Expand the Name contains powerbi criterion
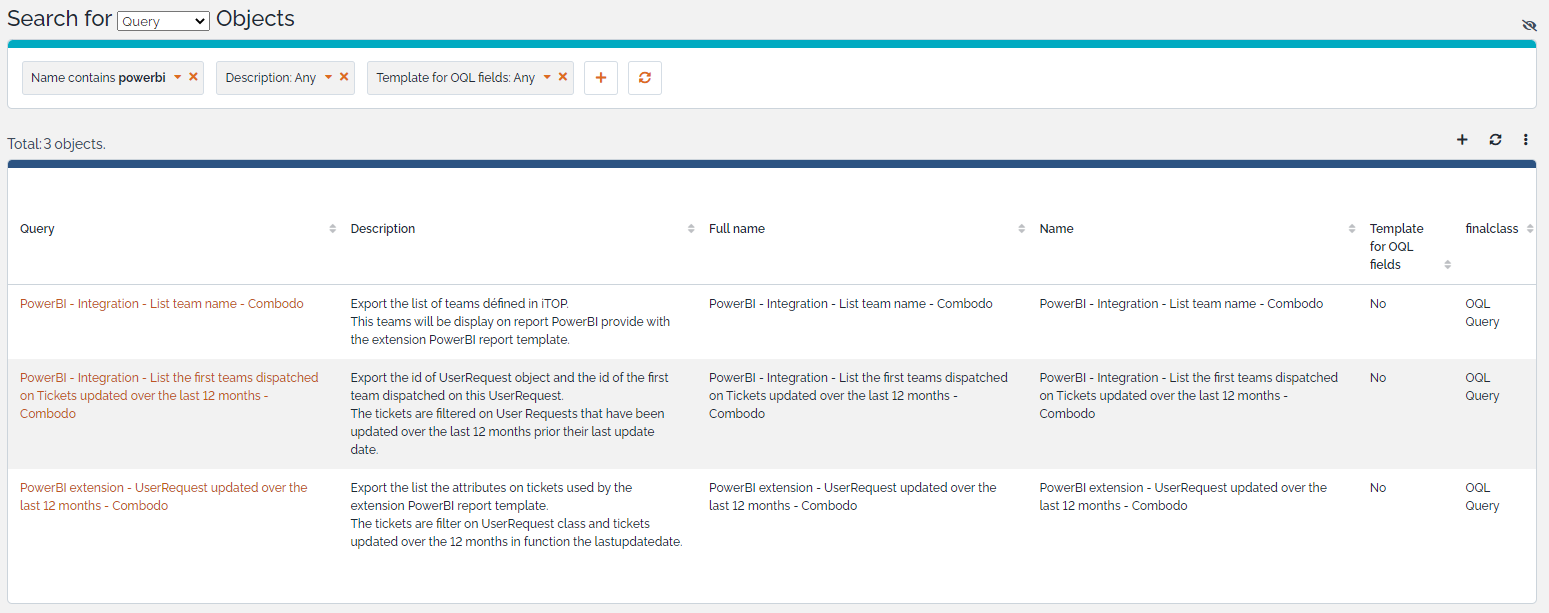The image size is (1549, 613). (178, 77)
